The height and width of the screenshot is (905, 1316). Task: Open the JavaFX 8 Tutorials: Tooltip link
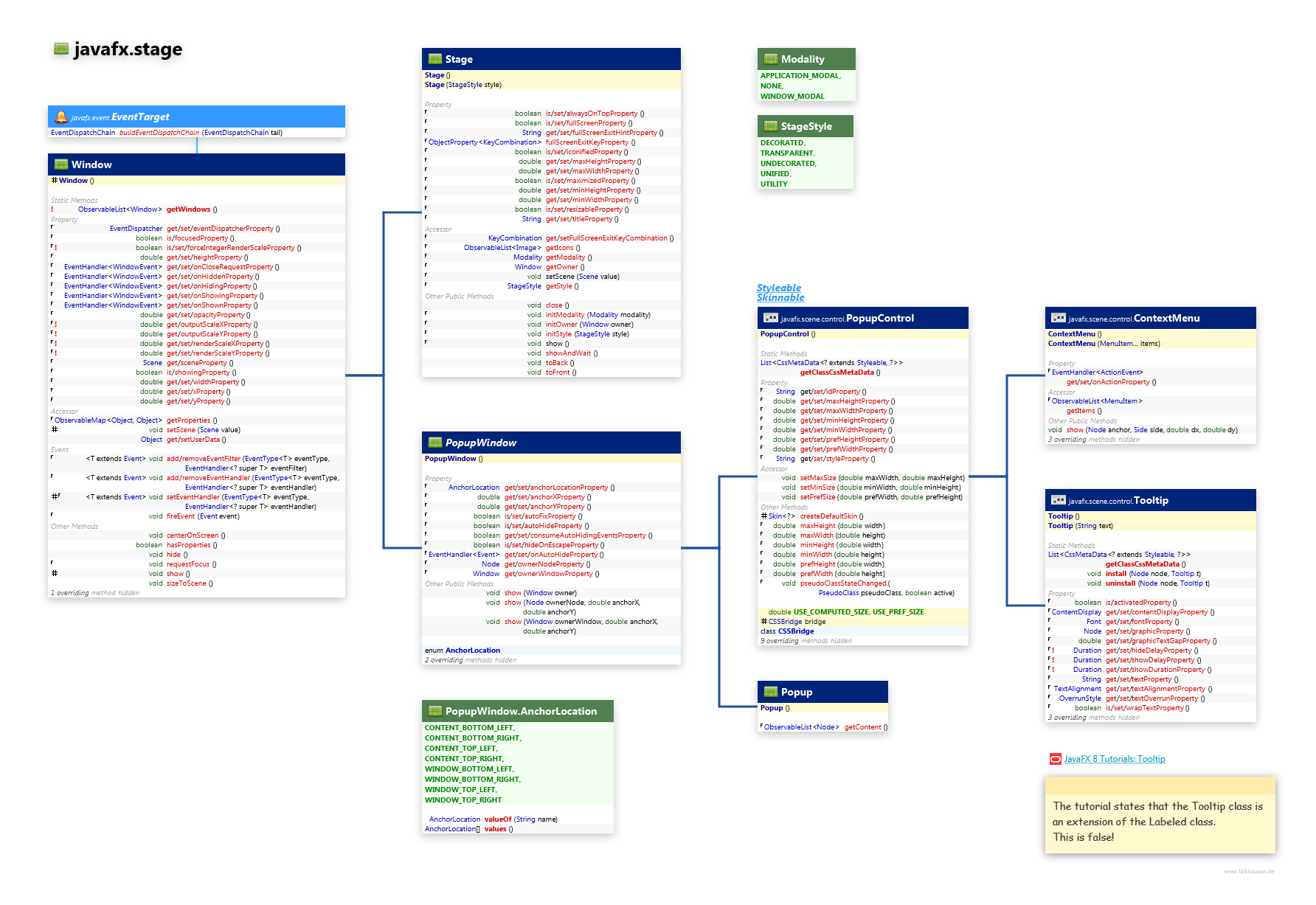tap(1115, 759)
